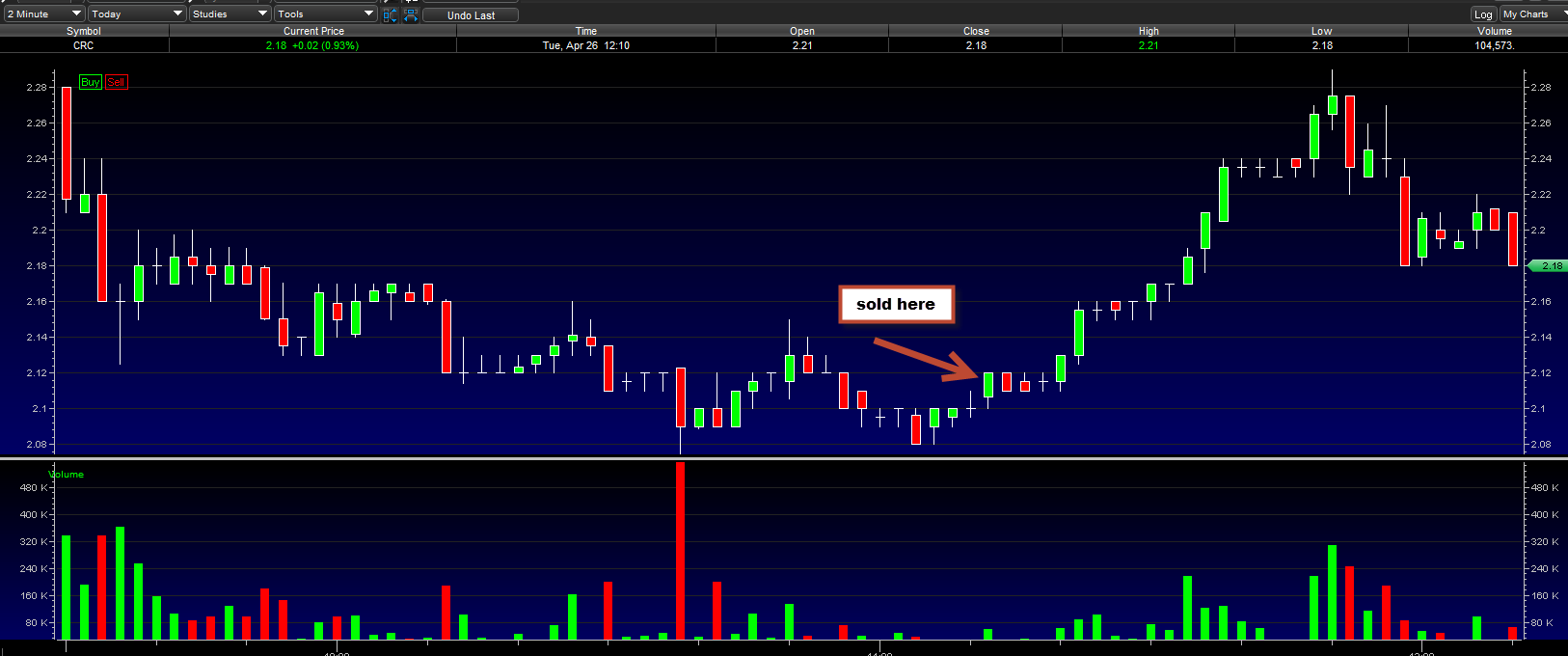
Task: Click the green Volume panel label
Action: (x=67, y=474)
